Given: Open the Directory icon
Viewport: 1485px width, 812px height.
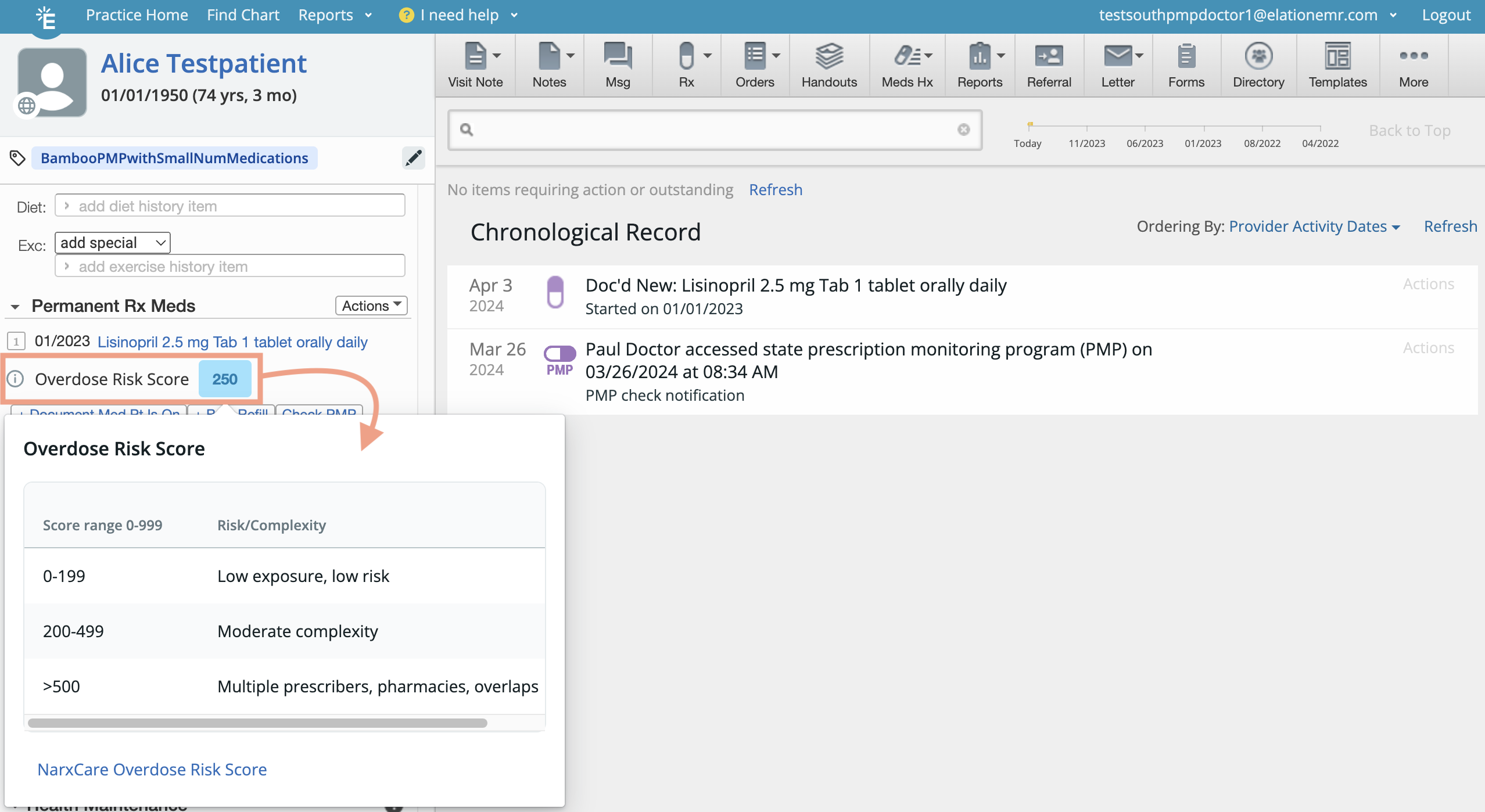Looking at the screenshot, I should pos(1258,57).
